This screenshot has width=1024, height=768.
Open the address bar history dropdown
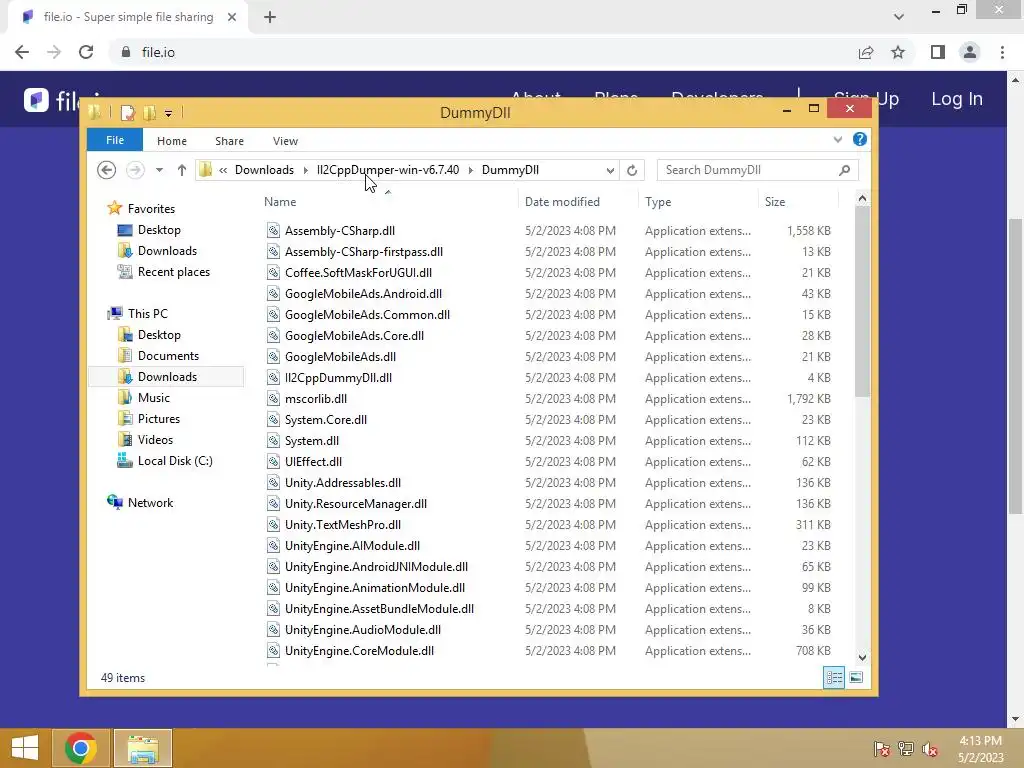tap(610, 170)
